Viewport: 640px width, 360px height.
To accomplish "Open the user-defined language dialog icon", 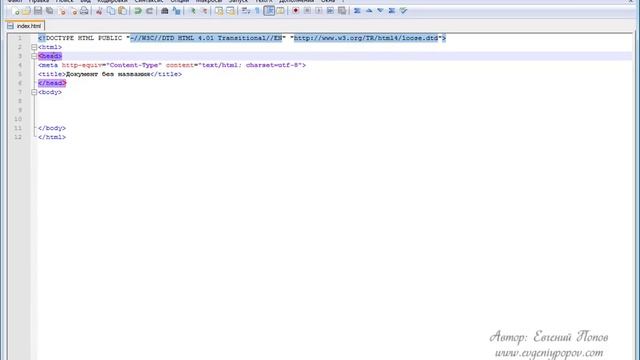I will click(x=280, y=11).
